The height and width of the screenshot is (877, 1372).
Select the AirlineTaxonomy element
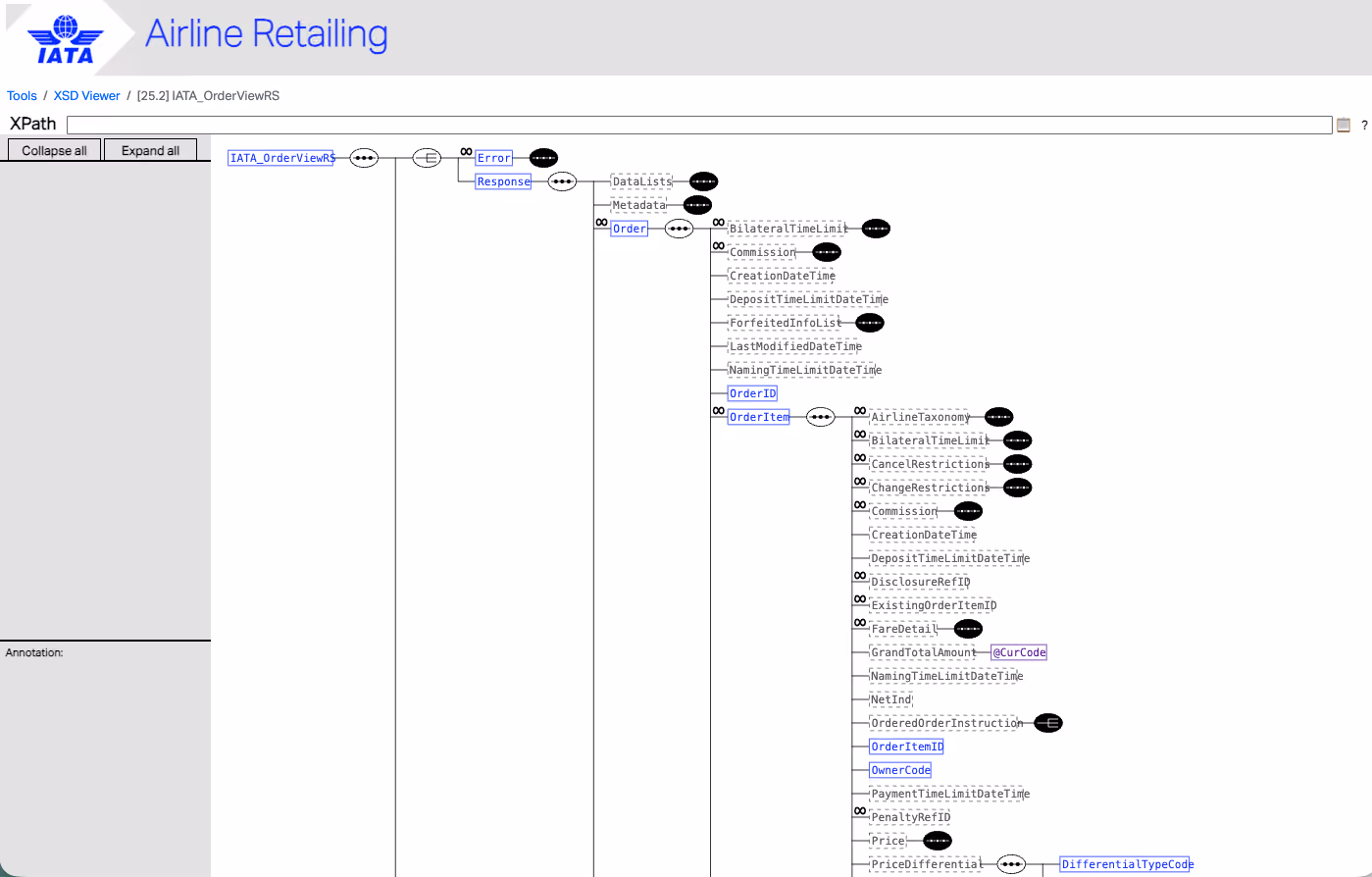click(920, 417)
